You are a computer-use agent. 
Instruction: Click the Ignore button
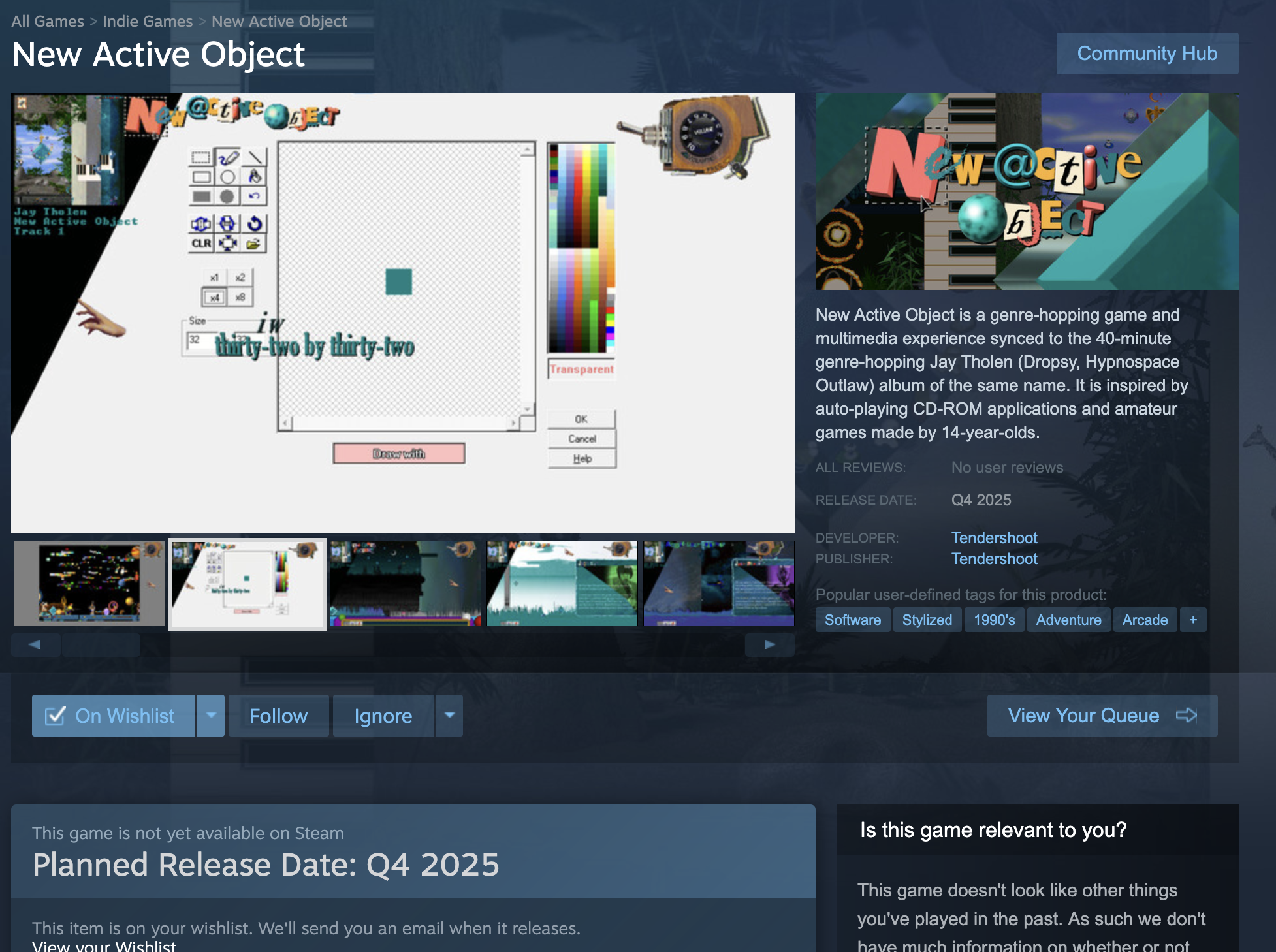coord(383,716)
